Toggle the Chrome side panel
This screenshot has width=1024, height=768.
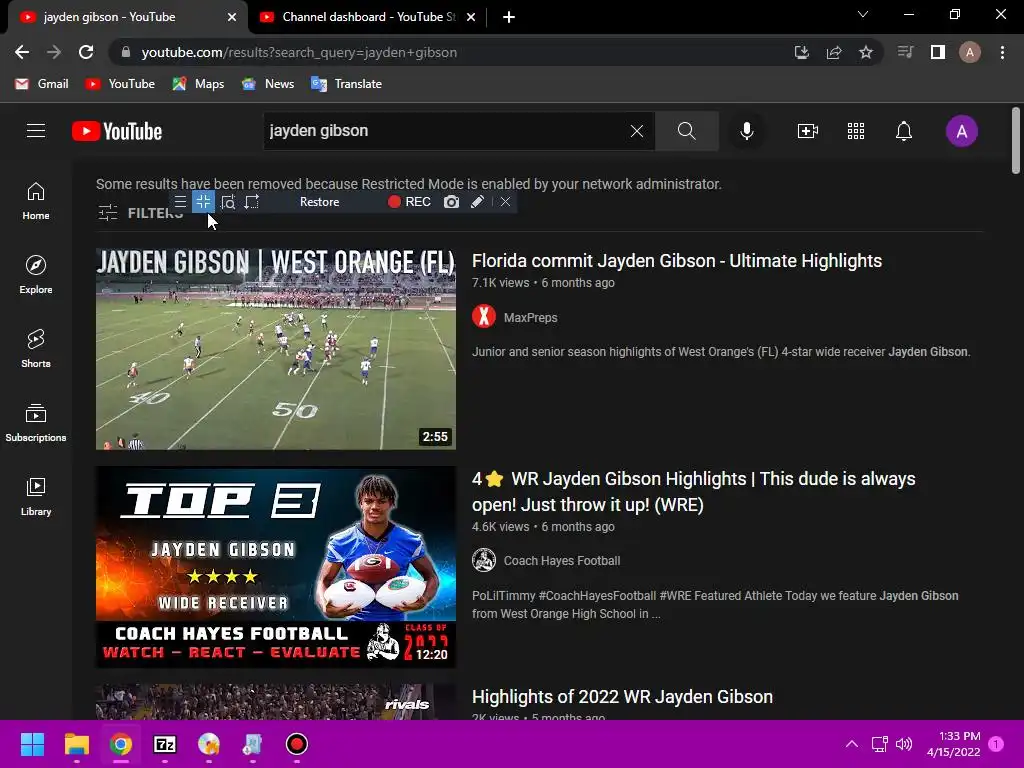tap(938, 52)
